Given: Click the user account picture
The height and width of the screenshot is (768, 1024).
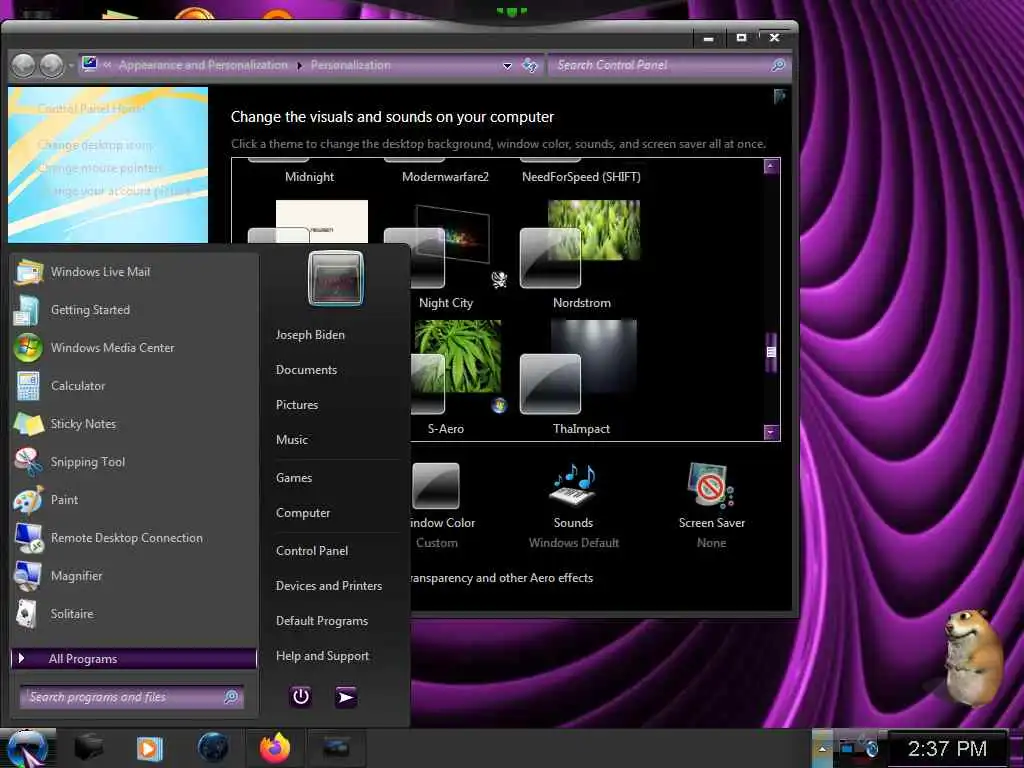Looking at the screenshot, I should tap(336, 278).
